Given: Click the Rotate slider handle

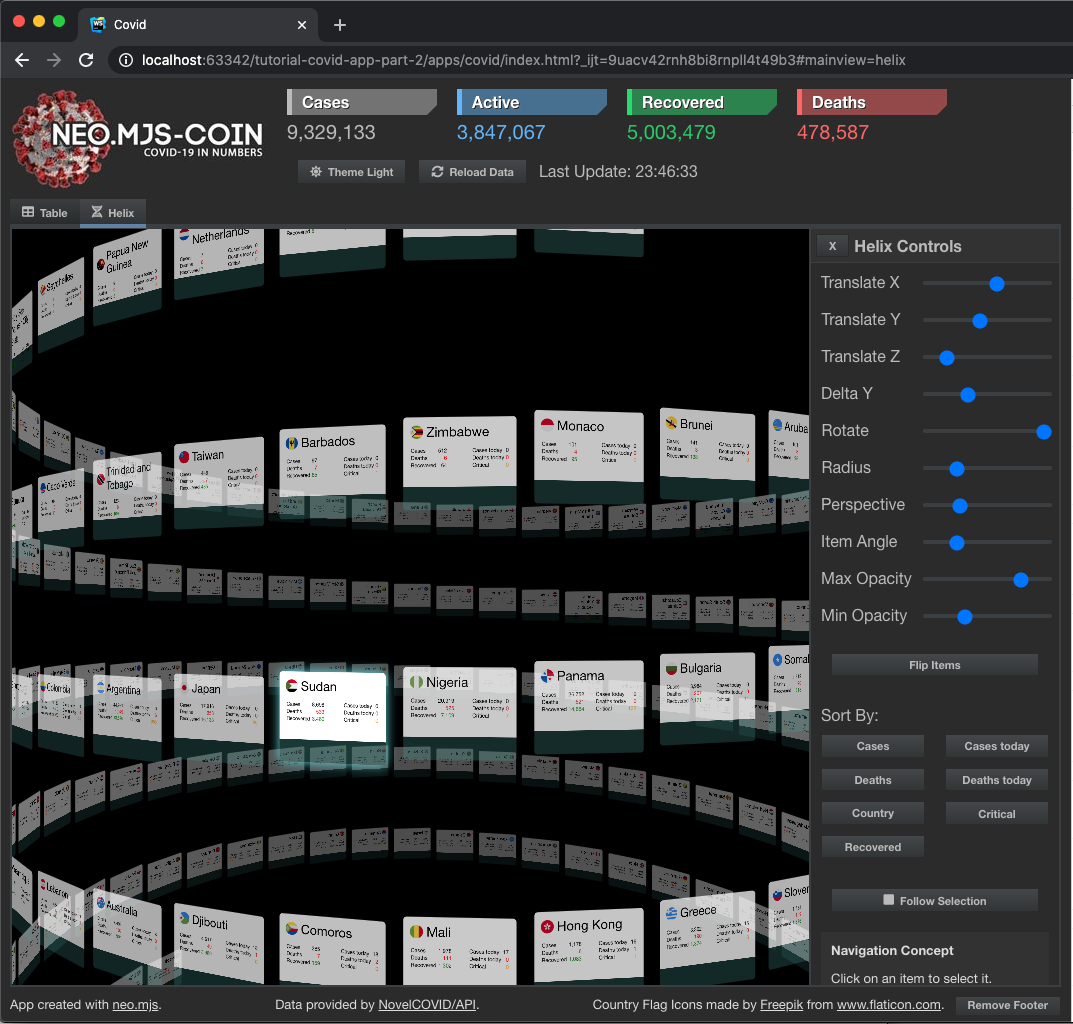Looking at the screenshot, I should pos(1044,432).
